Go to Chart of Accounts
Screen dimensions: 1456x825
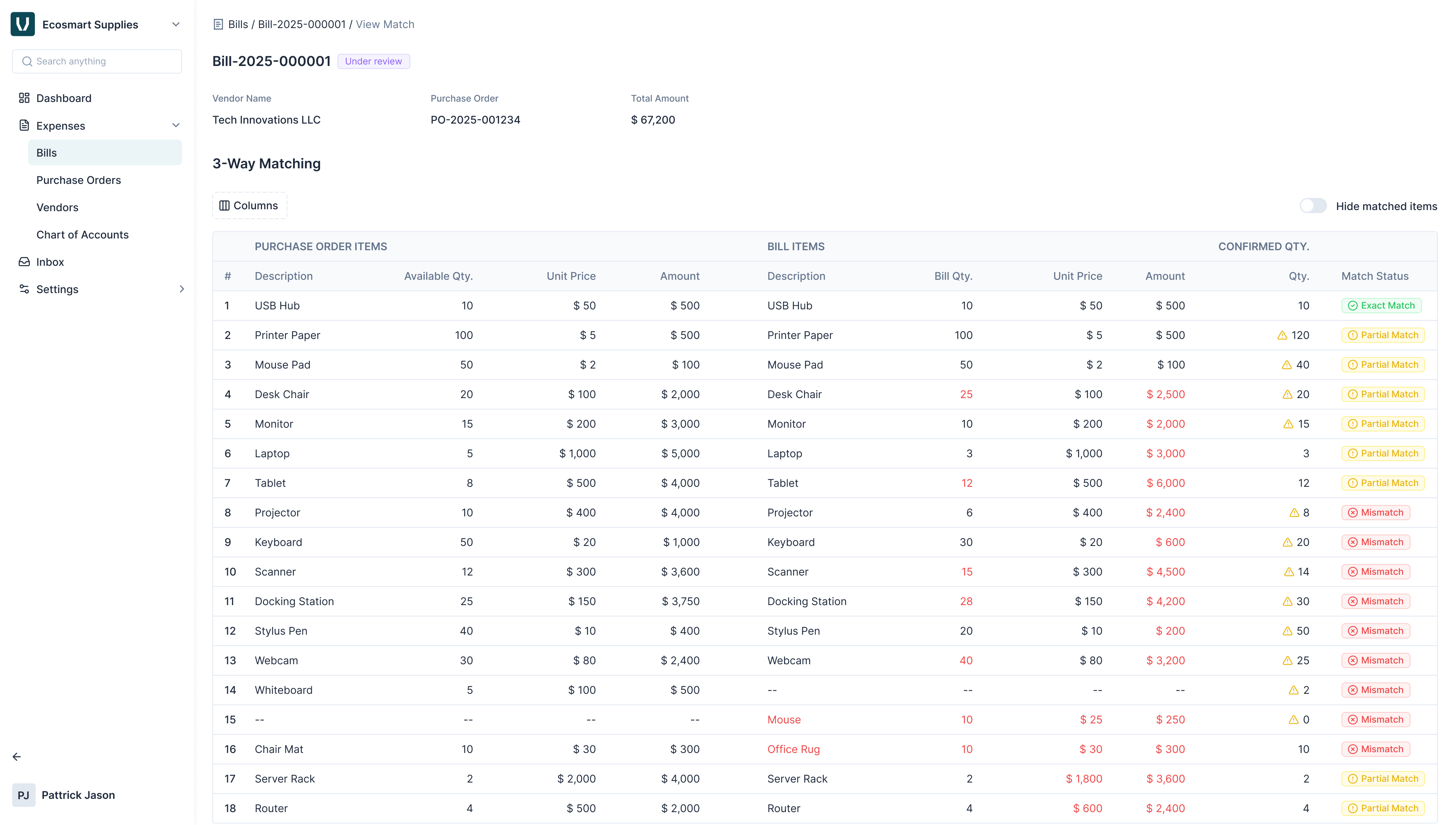(x=82, y=235)
